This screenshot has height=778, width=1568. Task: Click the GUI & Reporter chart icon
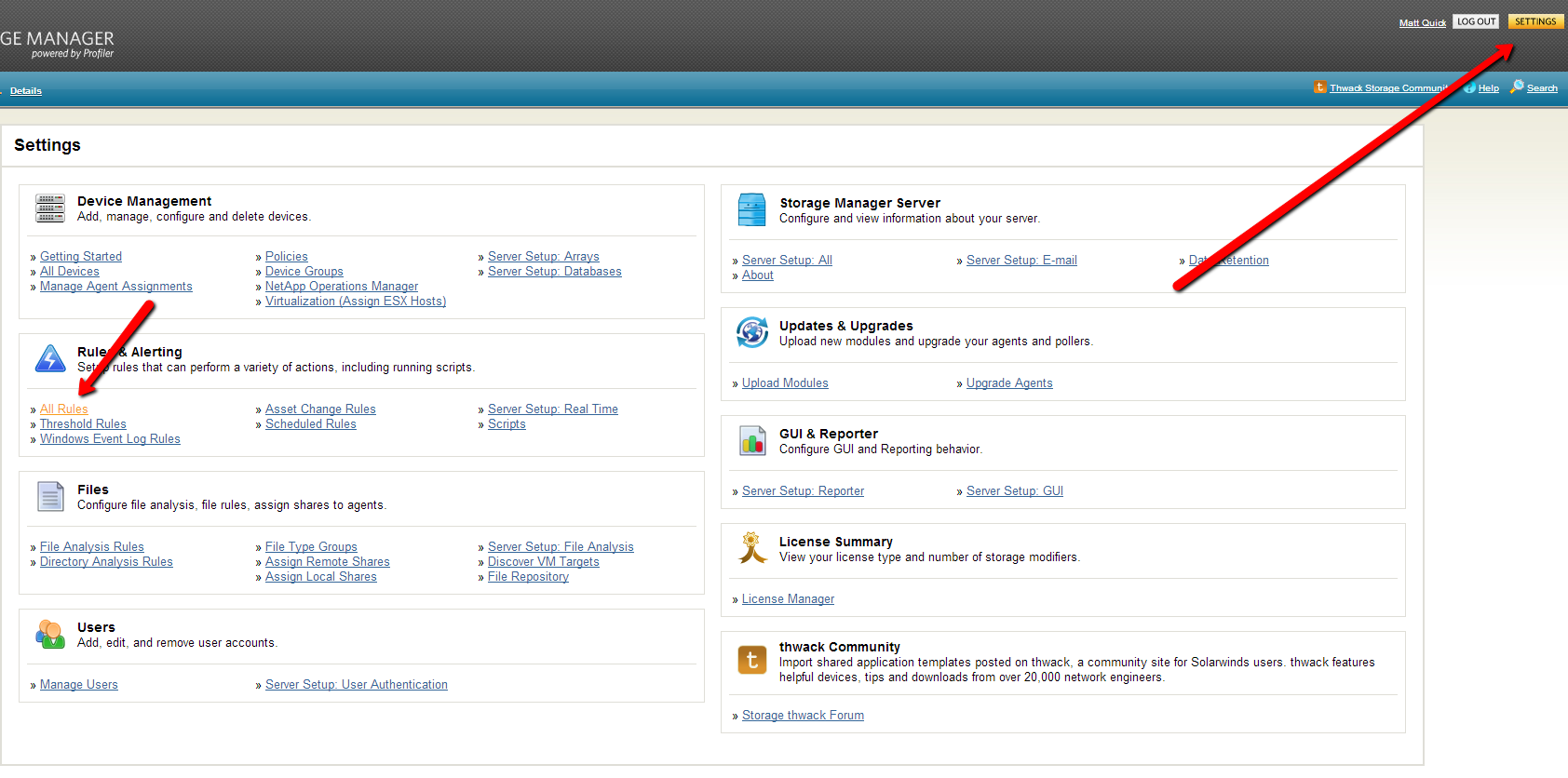[x=752, y=440]
